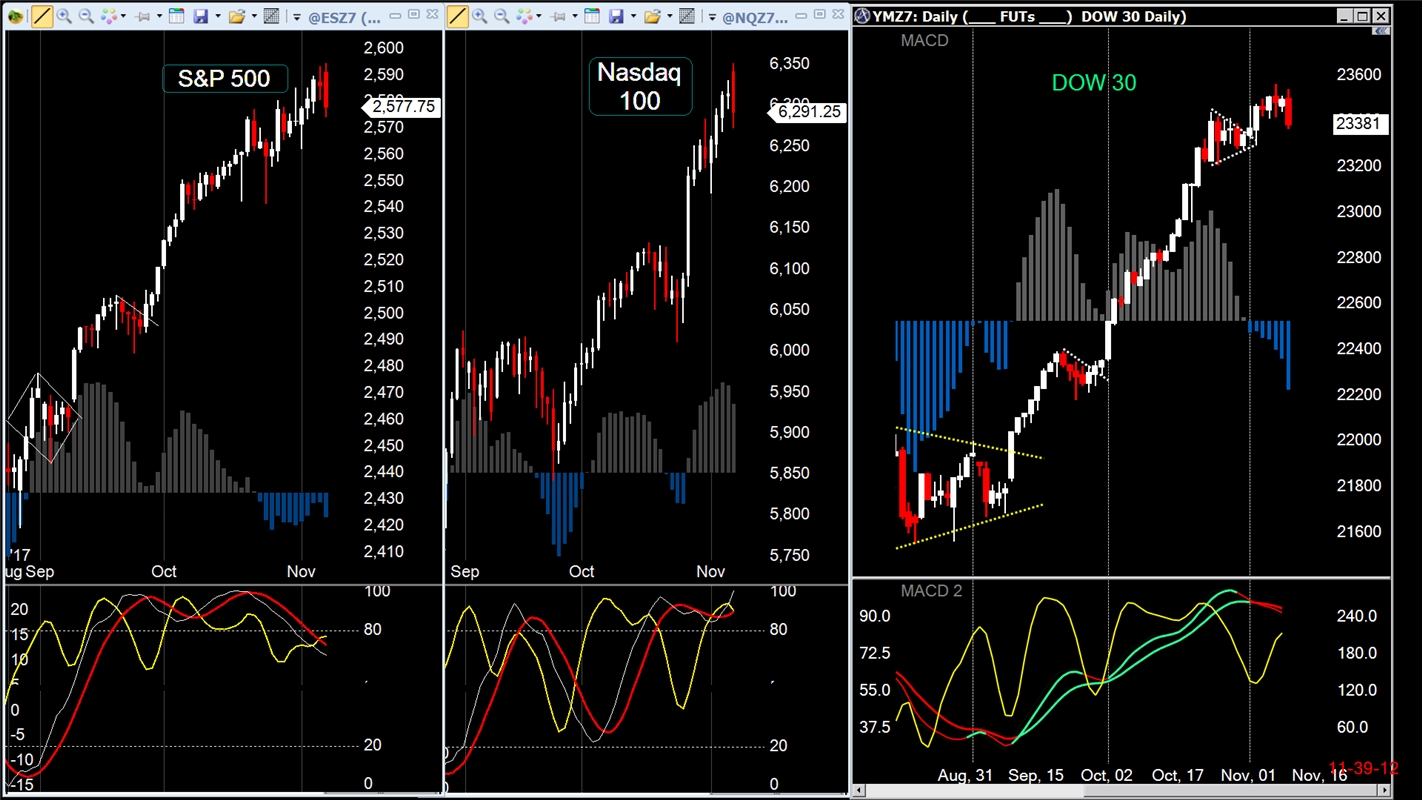Minimize the @NQZ7 chart window
The height and width of the screenshot is (800, 1422).
coord(801,15)
